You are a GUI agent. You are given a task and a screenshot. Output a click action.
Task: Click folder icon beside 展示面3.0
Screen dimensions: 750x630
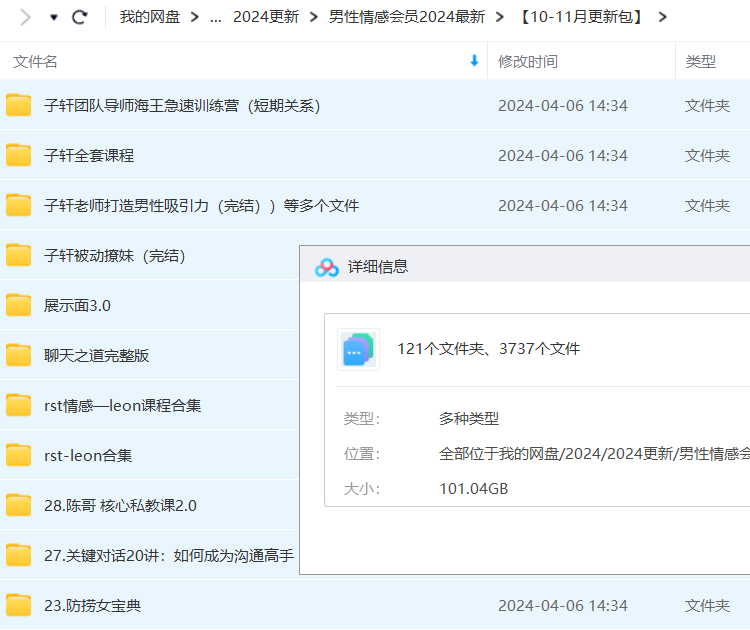point(19,305)
